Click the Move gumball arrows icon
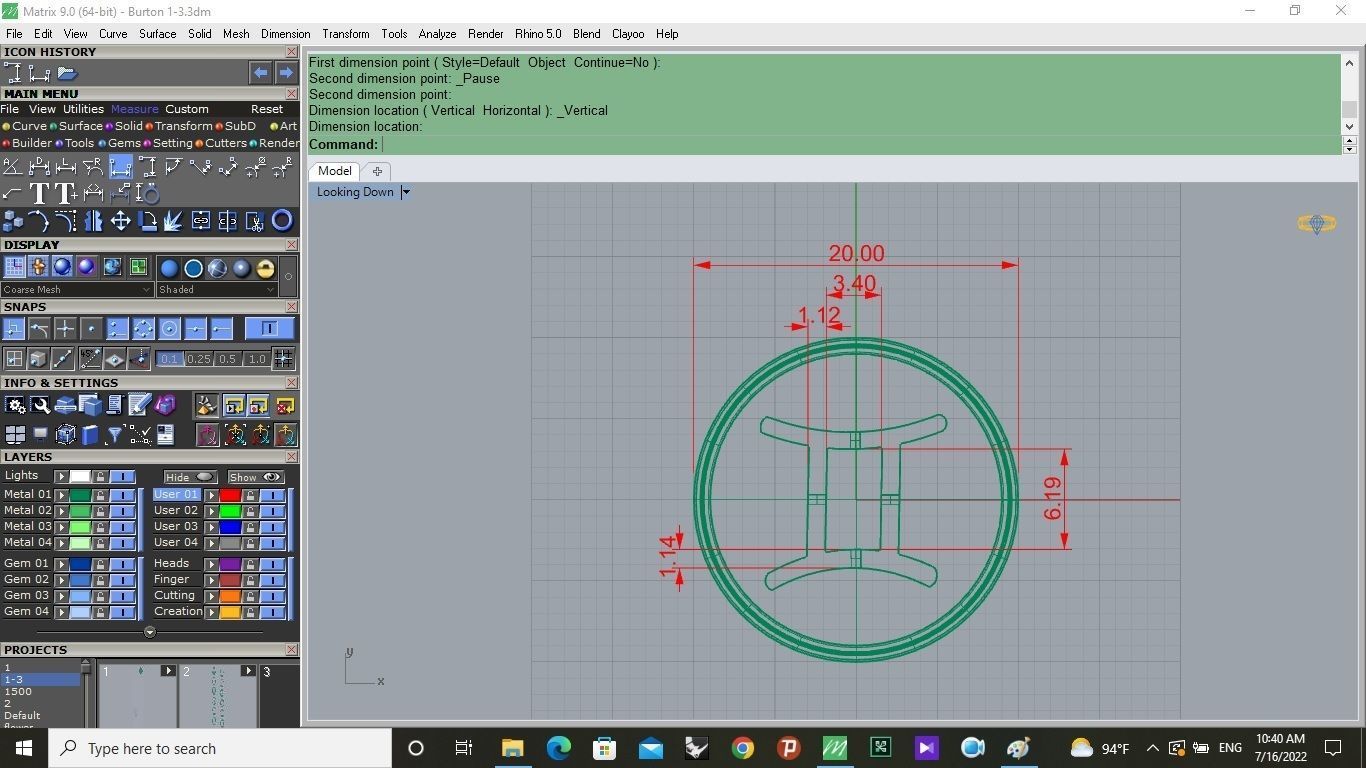Screen dimensions: 1366x768 coord(120,221)
